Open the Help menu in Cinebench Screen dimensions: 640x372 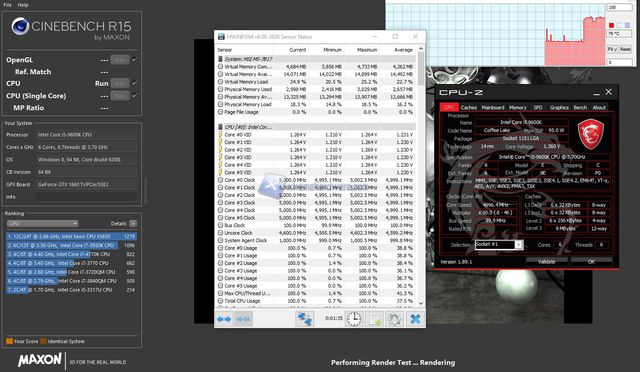tap(23, 5)
